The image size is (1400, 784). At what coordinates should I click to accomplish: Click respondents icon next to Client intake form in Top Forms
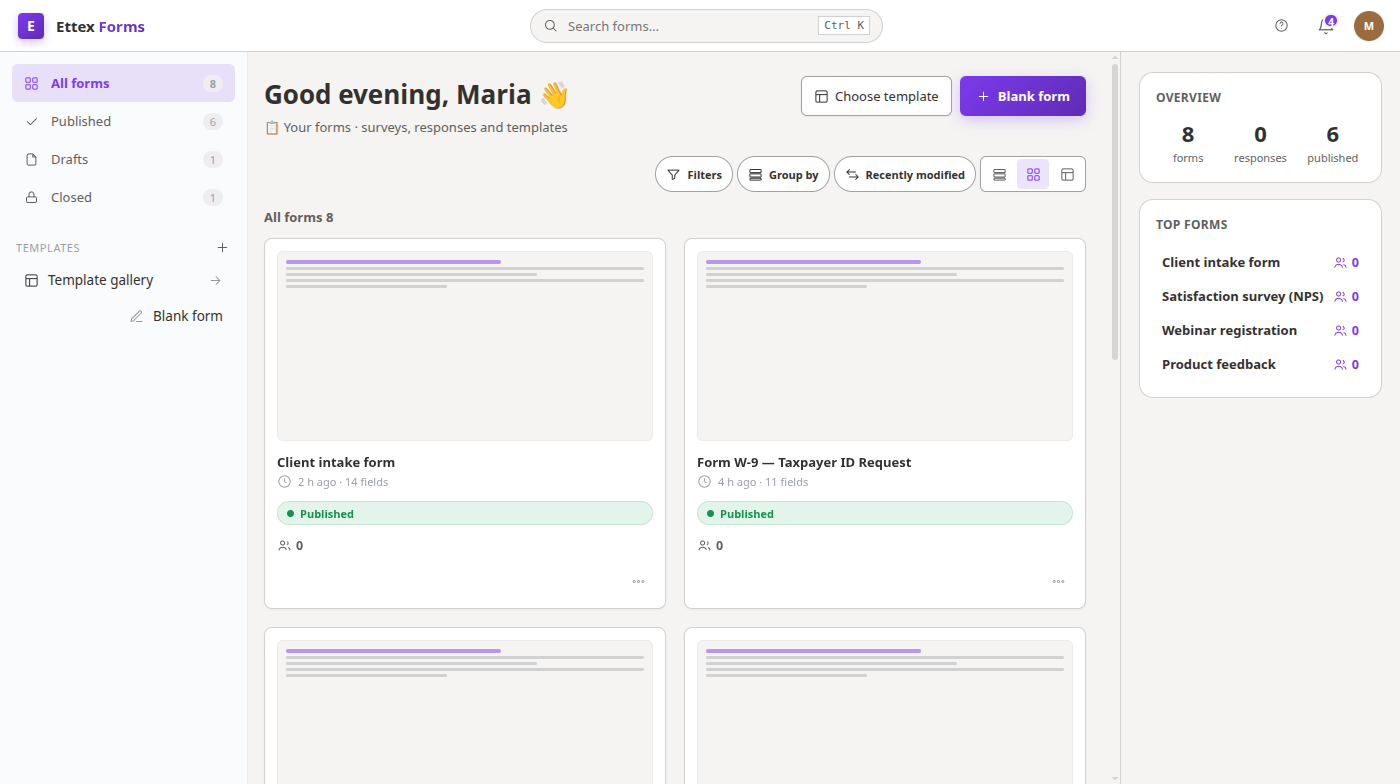[1340, 263]
